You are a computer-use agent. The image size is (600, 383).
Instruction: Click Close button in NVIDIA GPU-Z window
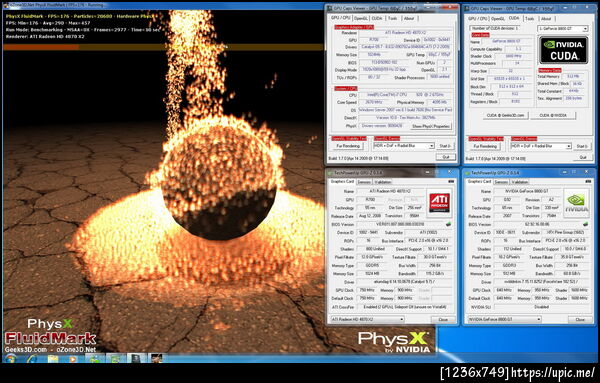[580, 319]
